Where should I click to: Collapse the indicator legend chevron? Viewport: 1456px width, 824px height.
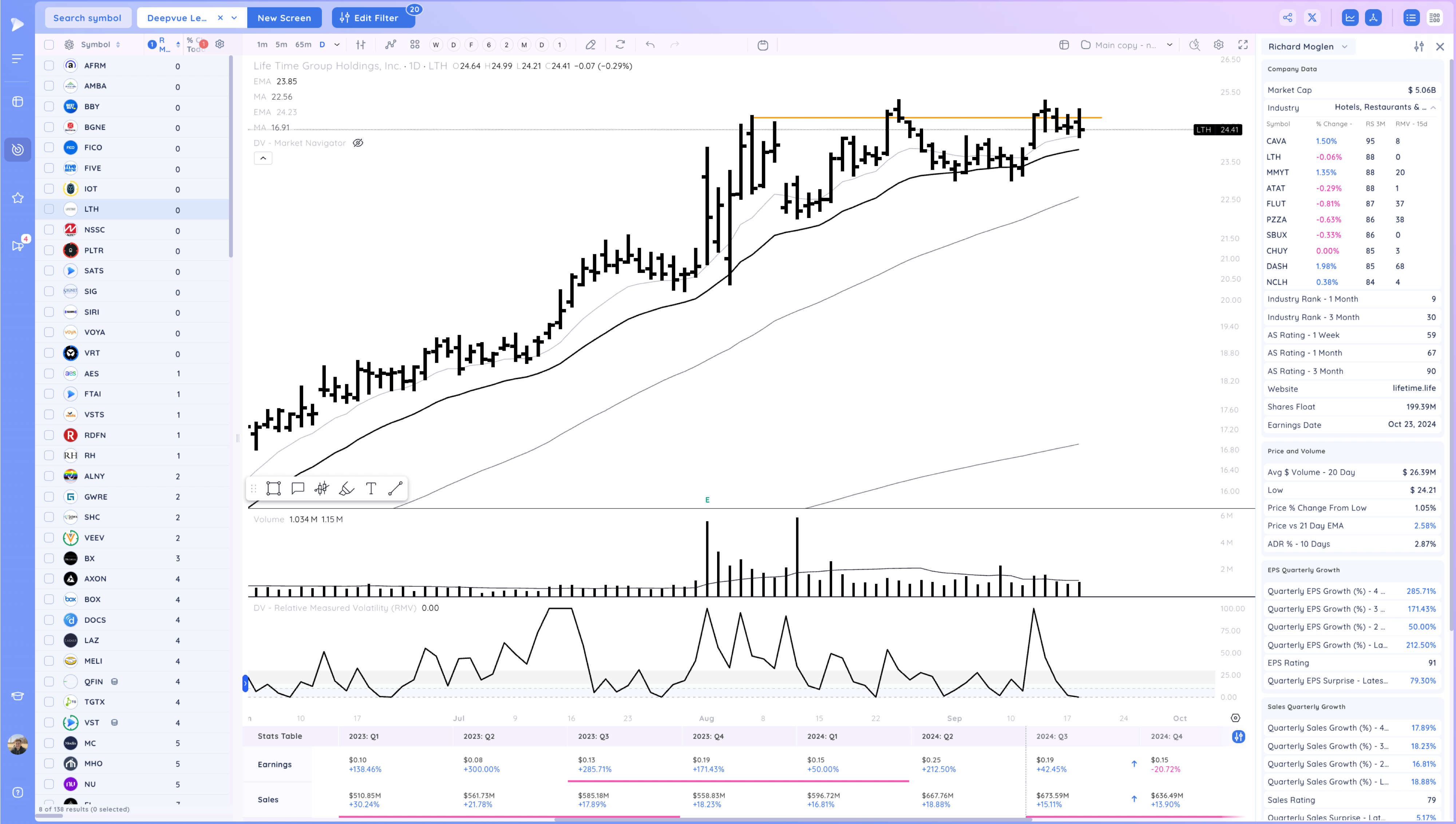click(262, 158)
